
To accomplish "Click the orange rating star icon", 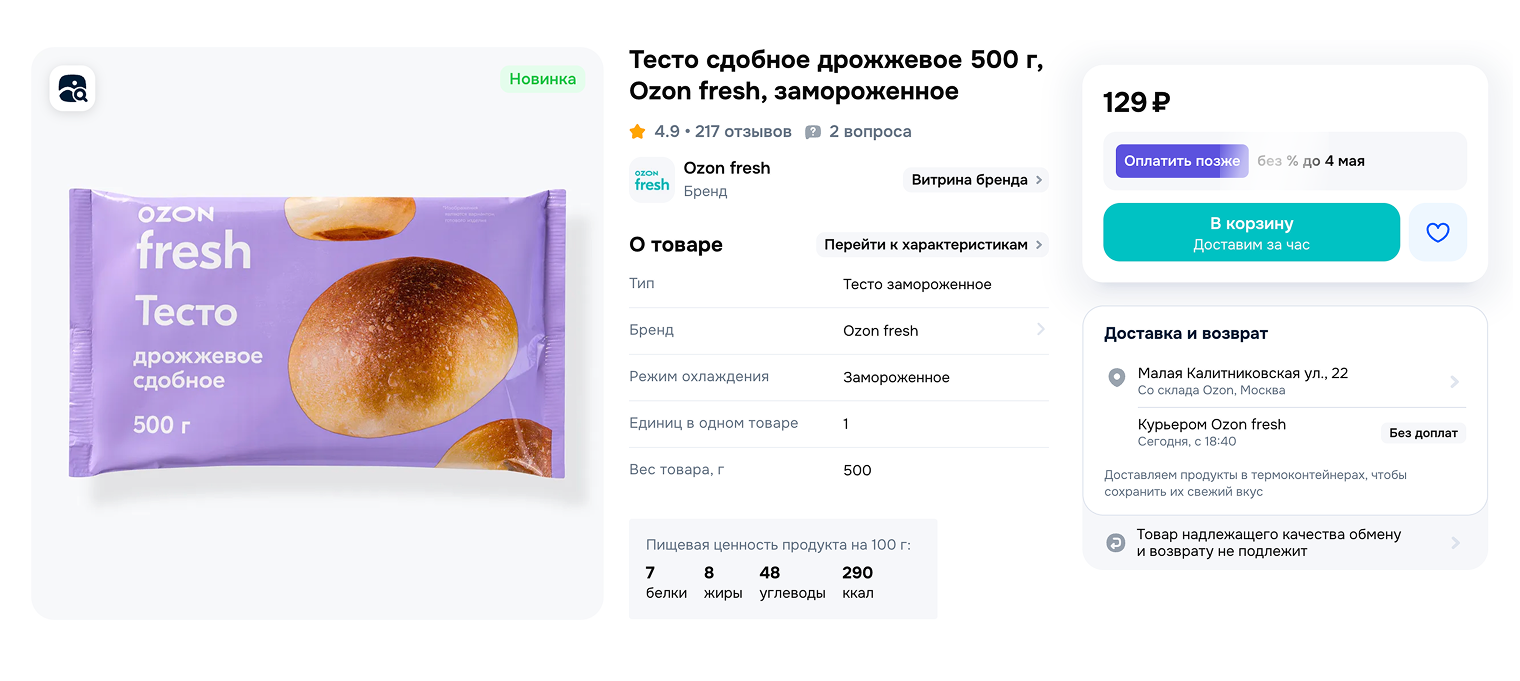I will coord(637,132).
